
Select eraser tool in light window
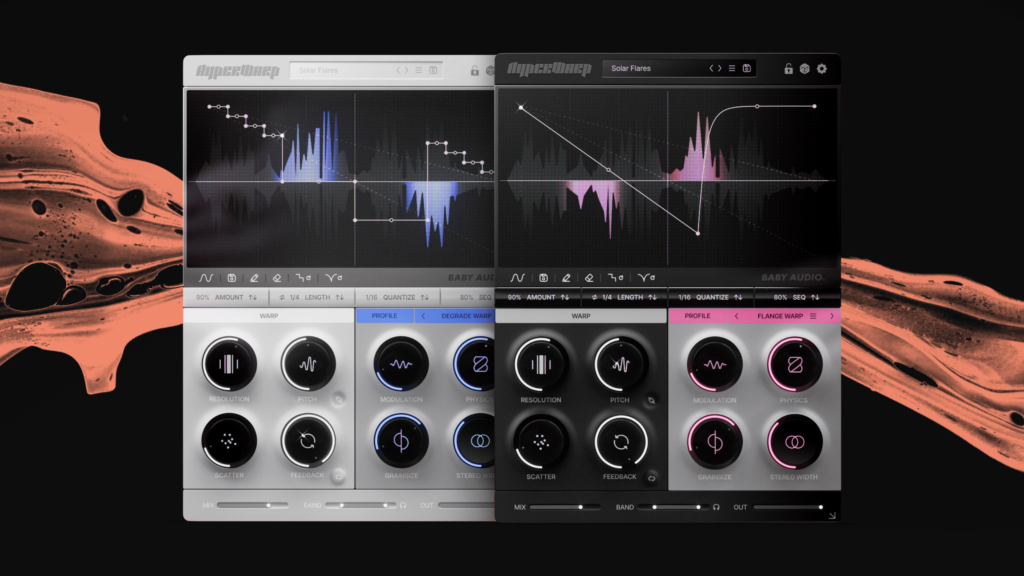(277, 278)
